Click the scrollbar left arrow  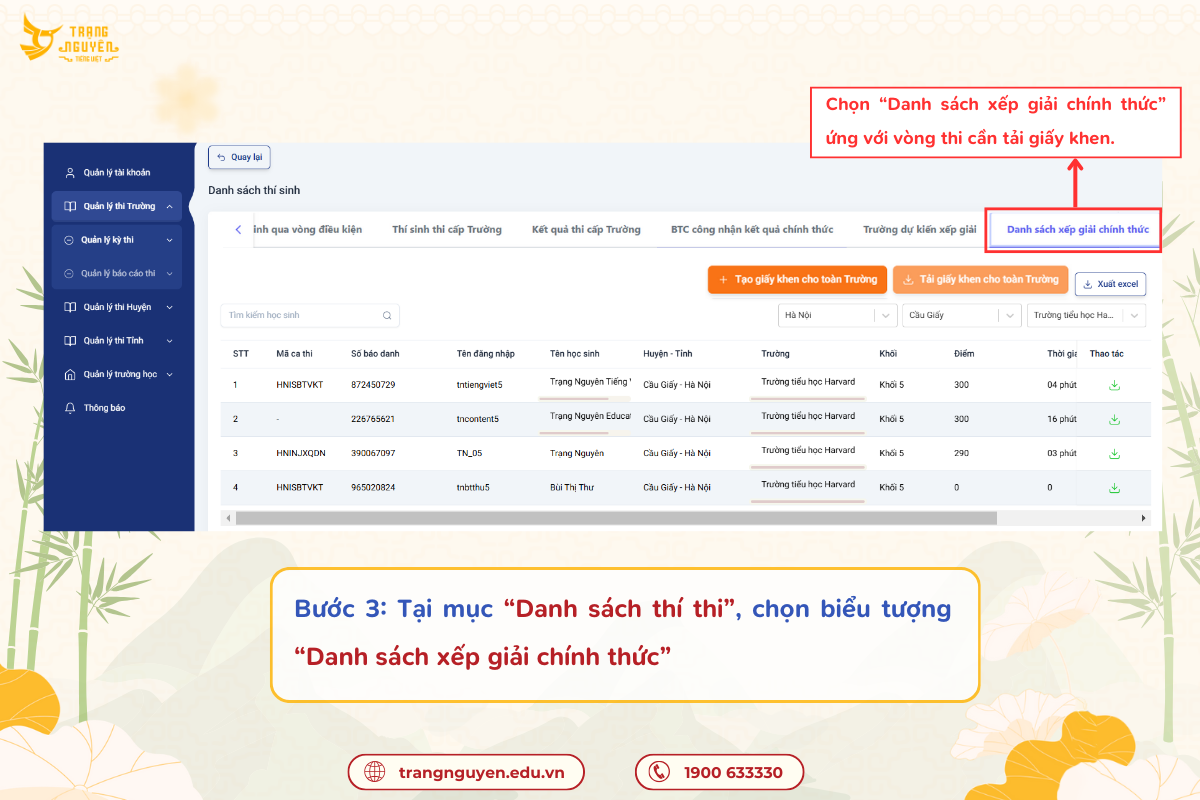pos(228,518)
